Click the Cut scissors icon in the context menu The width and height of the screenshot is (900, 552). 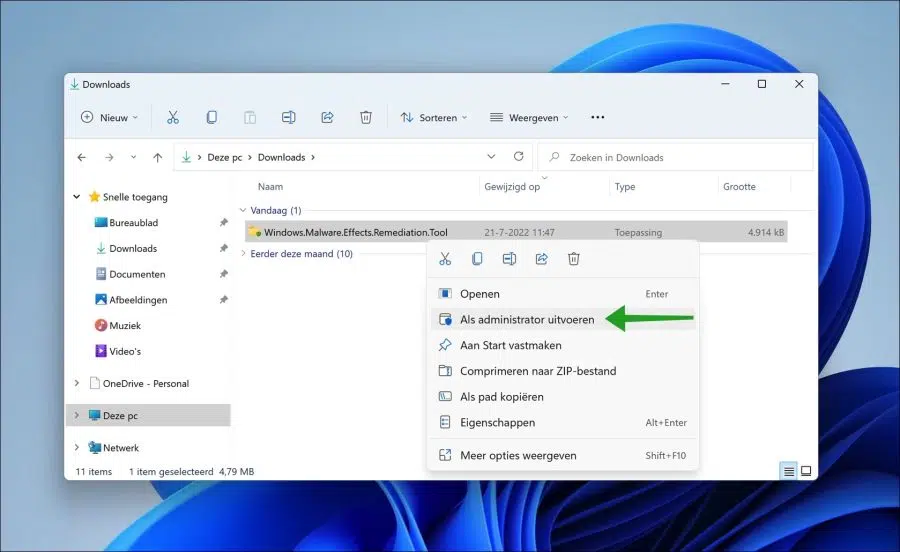point(445,259)
